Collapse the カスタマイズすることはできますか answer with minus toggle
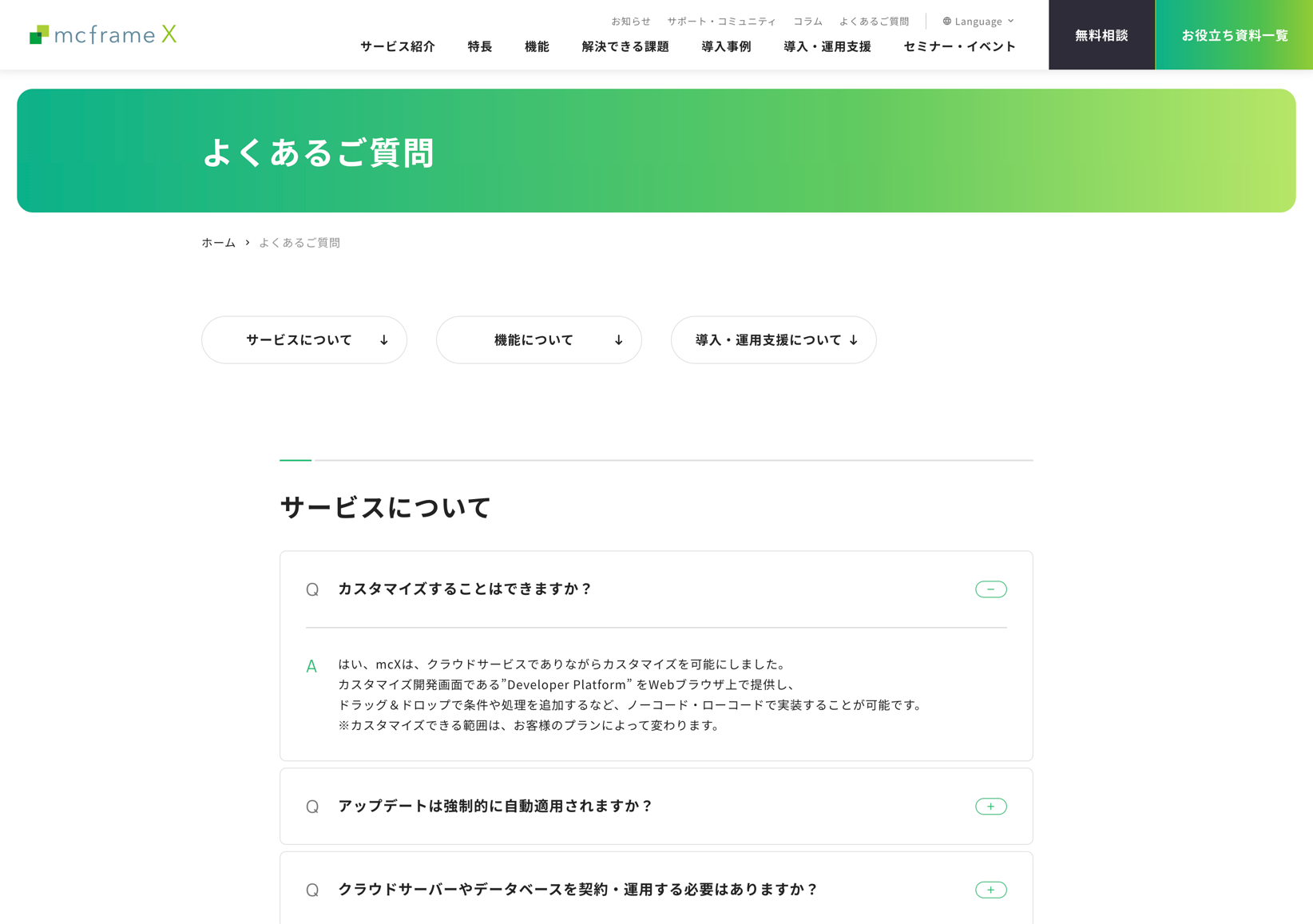The height and width of the screenshot is (924, 1313). 990,589
